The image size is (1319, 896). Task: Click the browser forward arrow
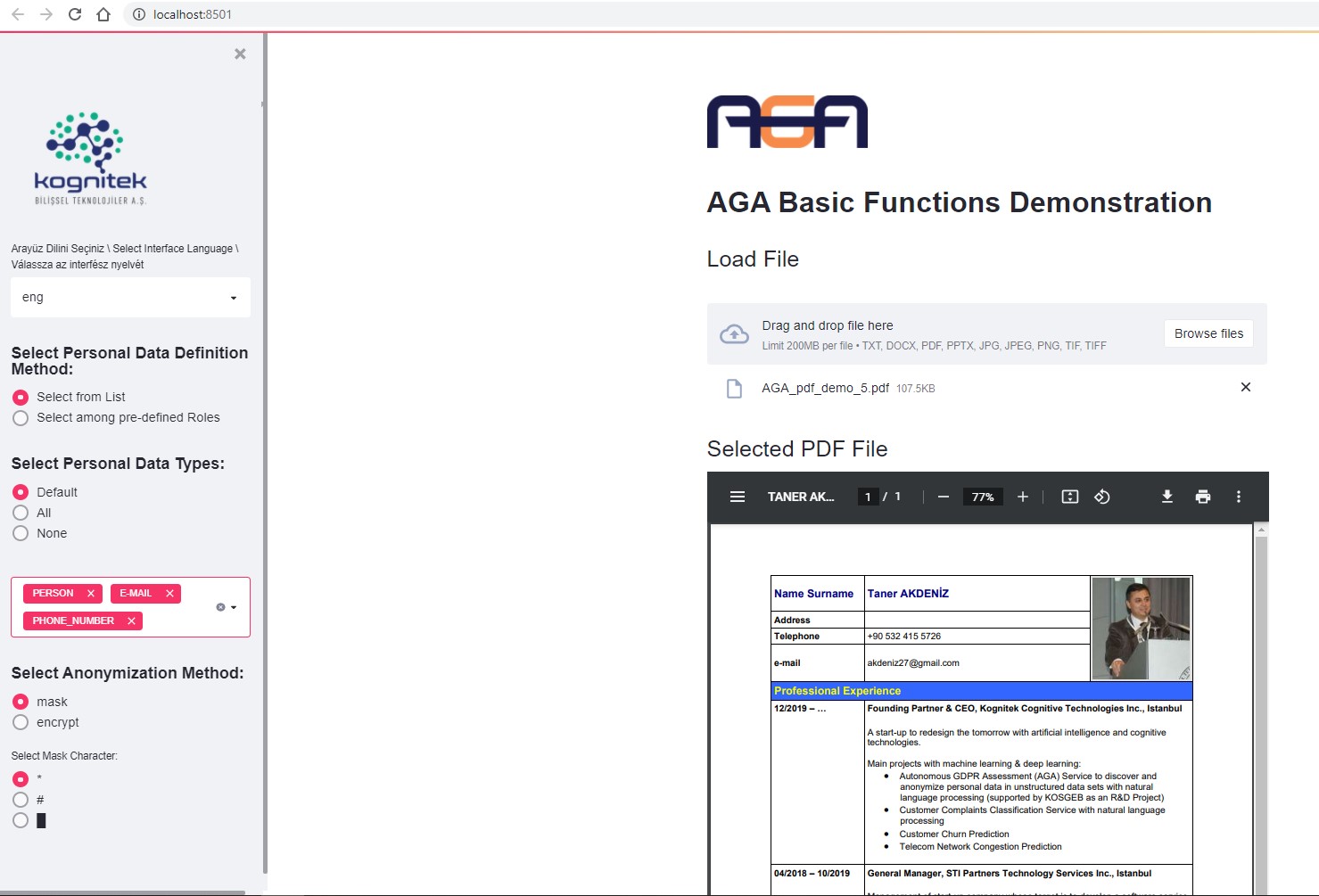[46, 14]
